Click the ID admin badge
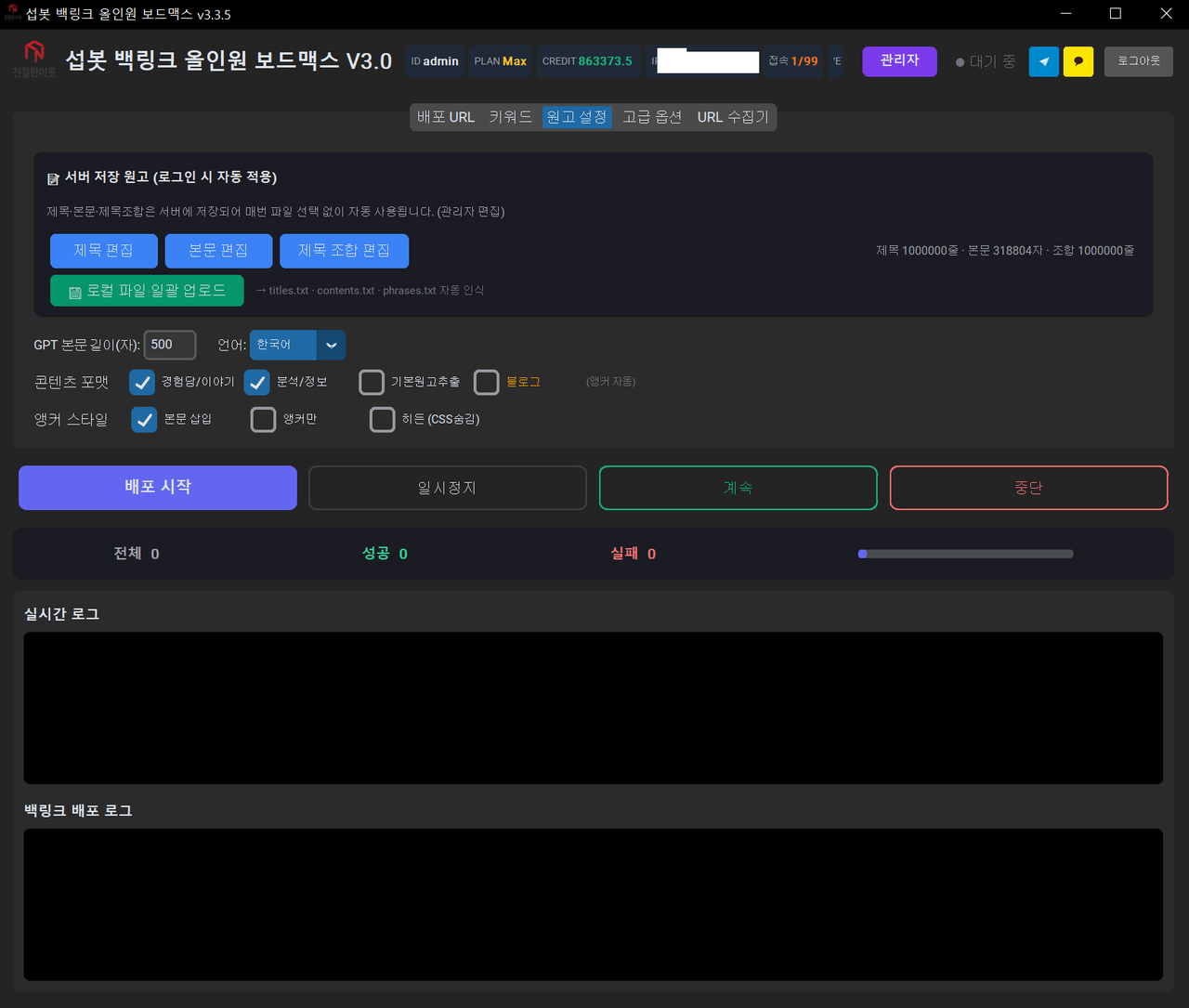This screenshot has height=1008, width=1189. click(435, 61)
